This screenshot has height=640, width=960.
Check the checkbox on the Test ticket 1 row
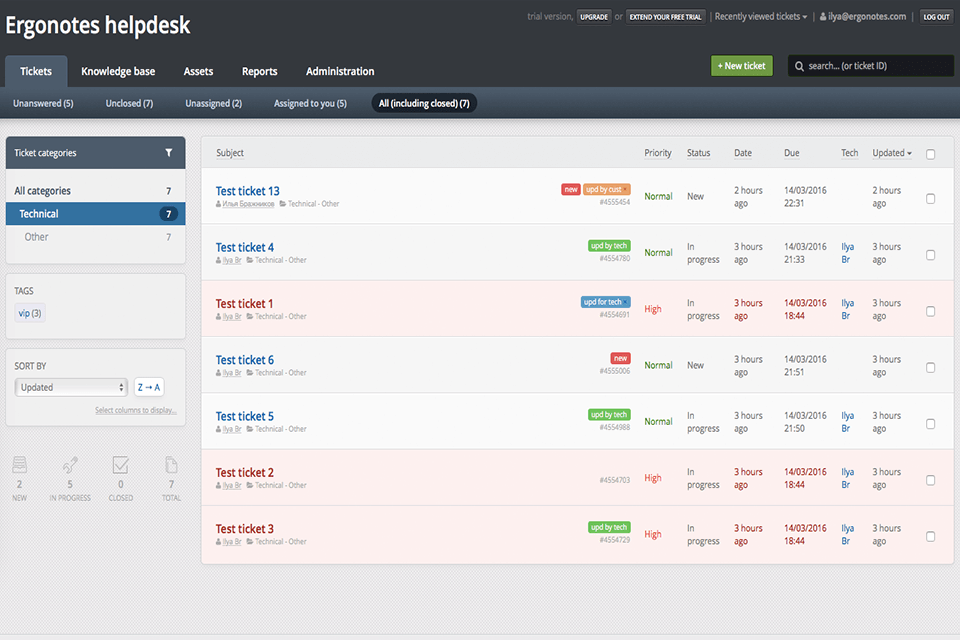[x=930, y=309]
